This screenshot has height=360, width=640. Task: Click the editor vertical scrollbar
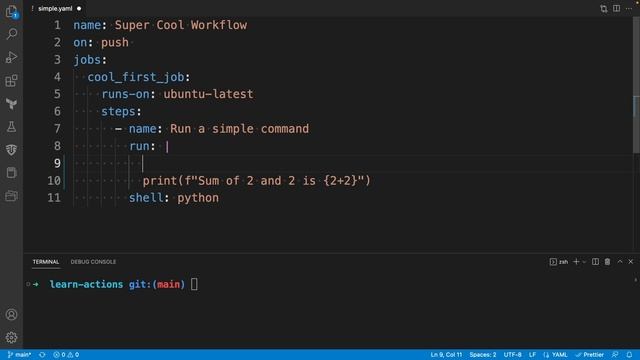coord(636,86)
